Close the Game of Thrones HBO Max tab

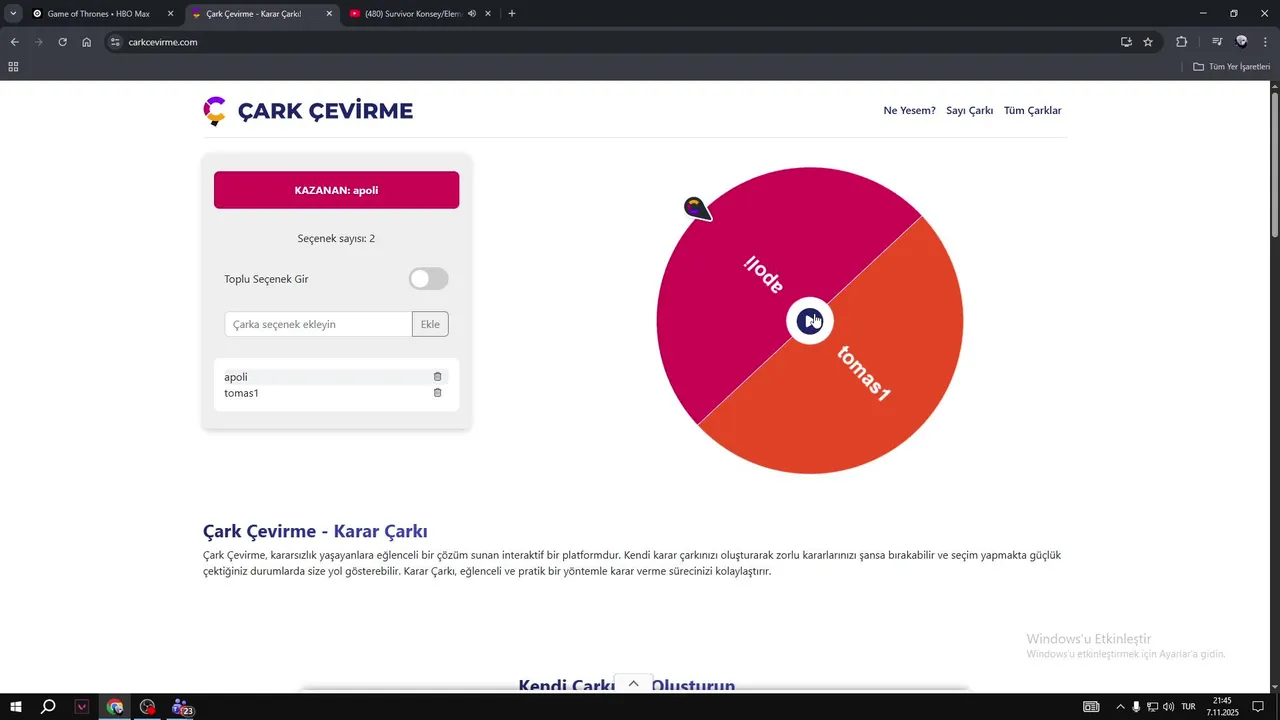pos(171,14)
